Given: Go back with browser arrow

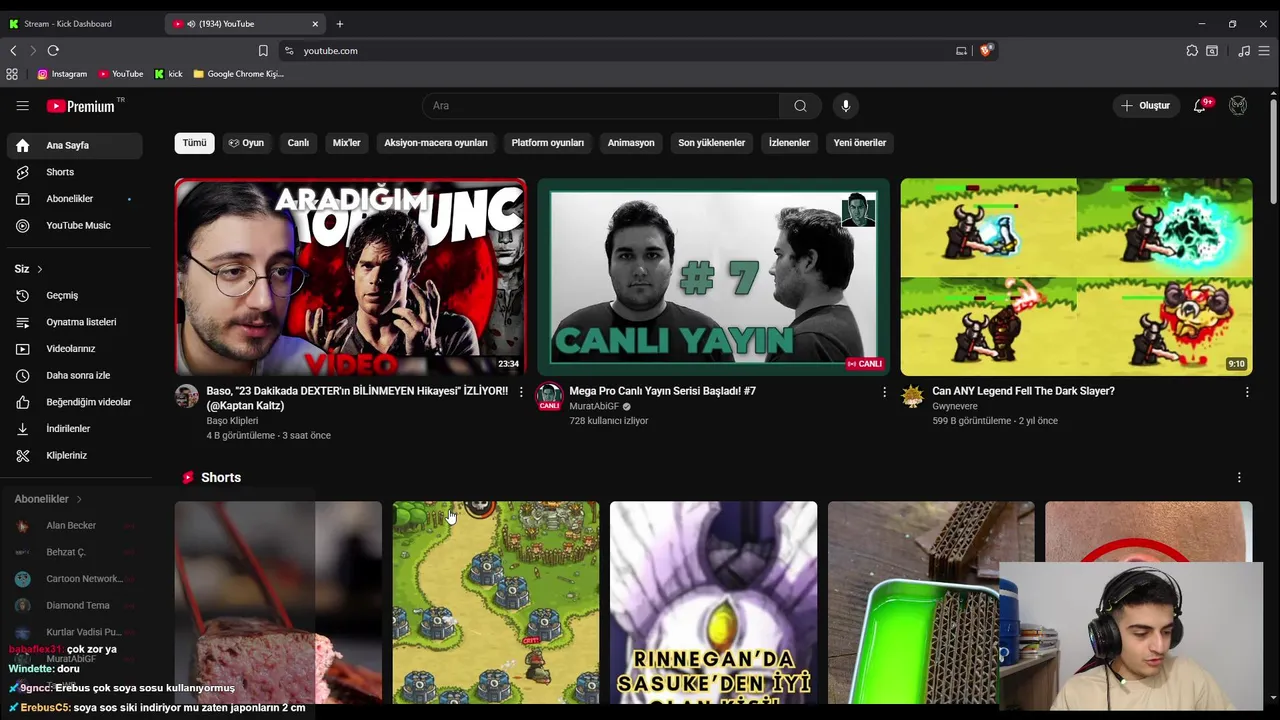Looking at the screenshot, I should point(13,50).
